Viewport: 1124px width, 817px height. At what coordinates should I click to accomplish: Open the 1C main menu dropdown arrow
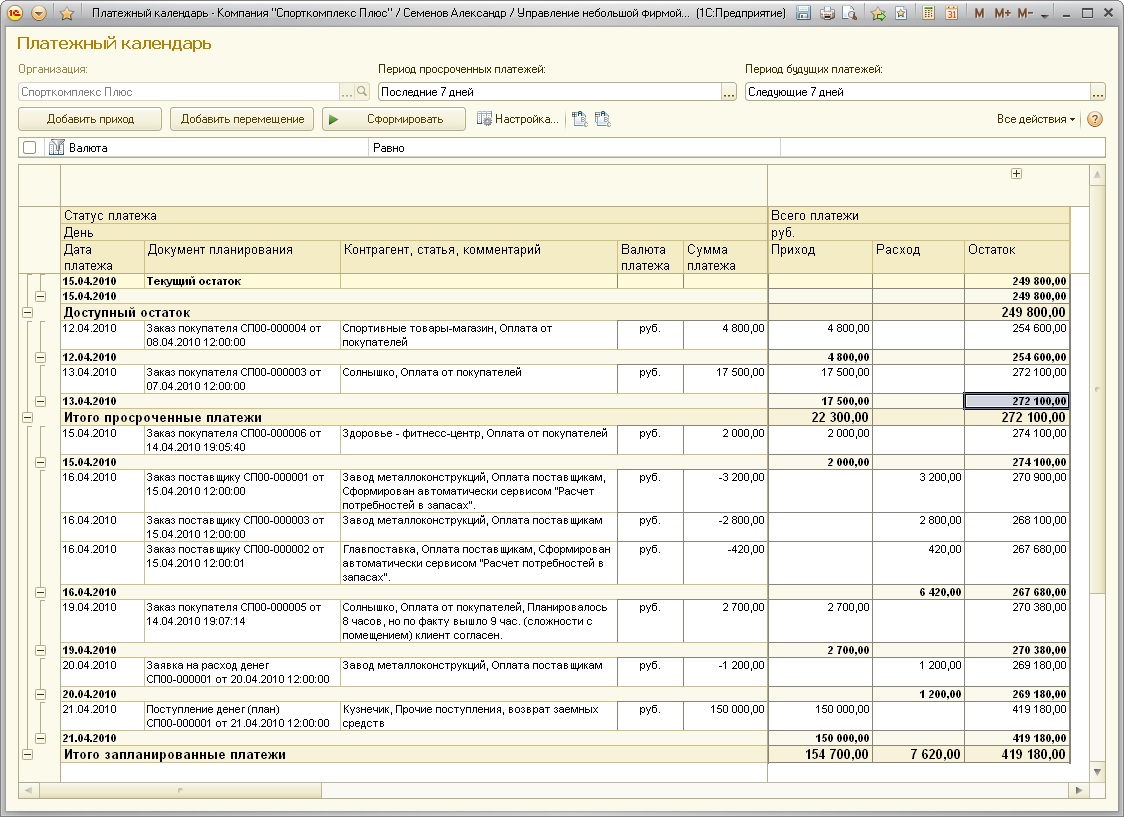pos(39,14)
